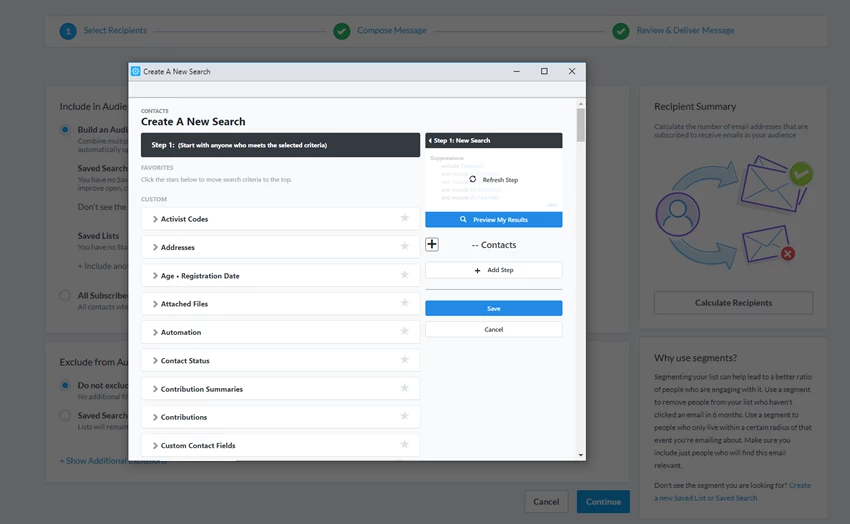
Task: Expand the Contributions section
Action: tap(155, 417)
